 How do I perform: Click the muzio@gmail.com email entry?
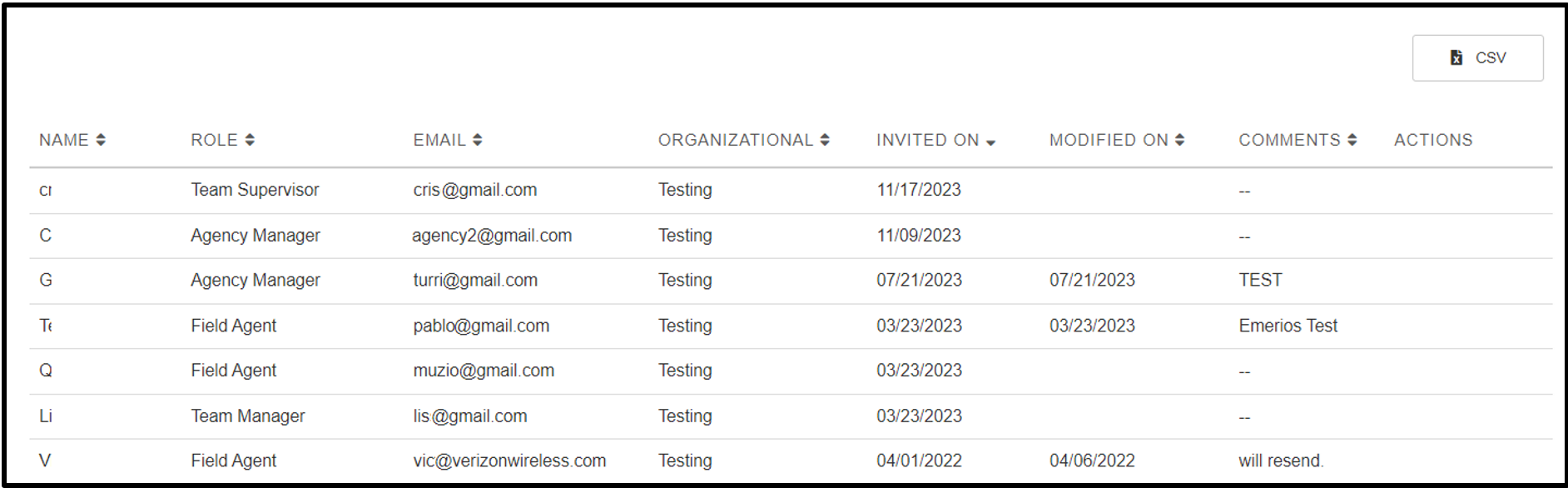[x=484, y=371]
